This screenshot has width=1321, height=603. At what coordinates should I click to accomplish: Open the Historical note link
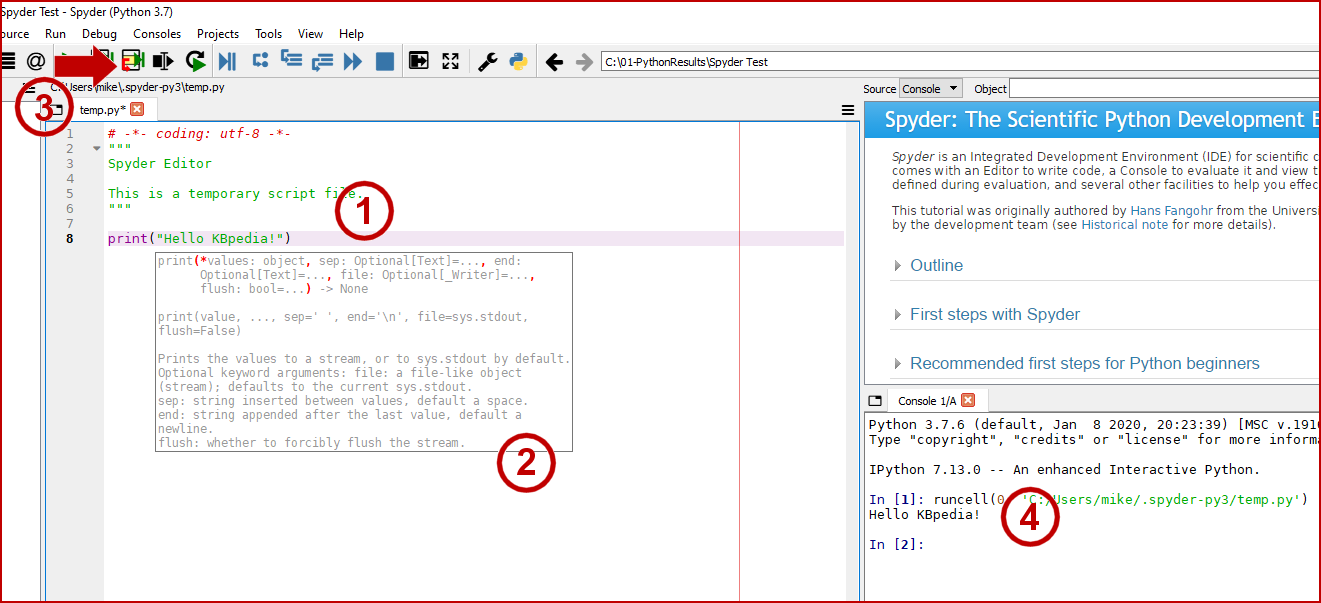(1125, 224)
